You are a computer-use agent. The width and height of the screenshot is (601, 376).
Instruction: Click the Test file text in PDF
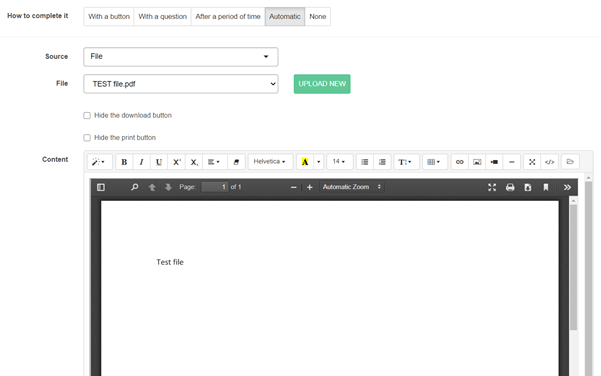(x=170, y=262)
